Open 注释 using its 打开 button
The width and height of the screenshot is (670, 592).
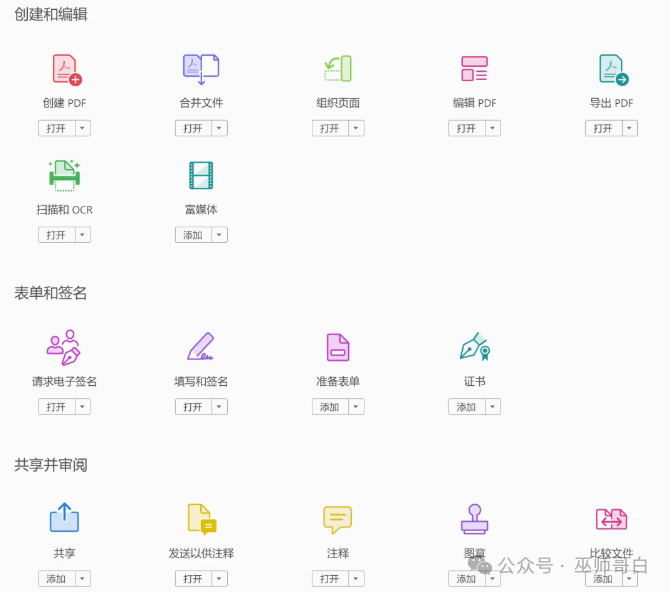[x=330, y=578]
